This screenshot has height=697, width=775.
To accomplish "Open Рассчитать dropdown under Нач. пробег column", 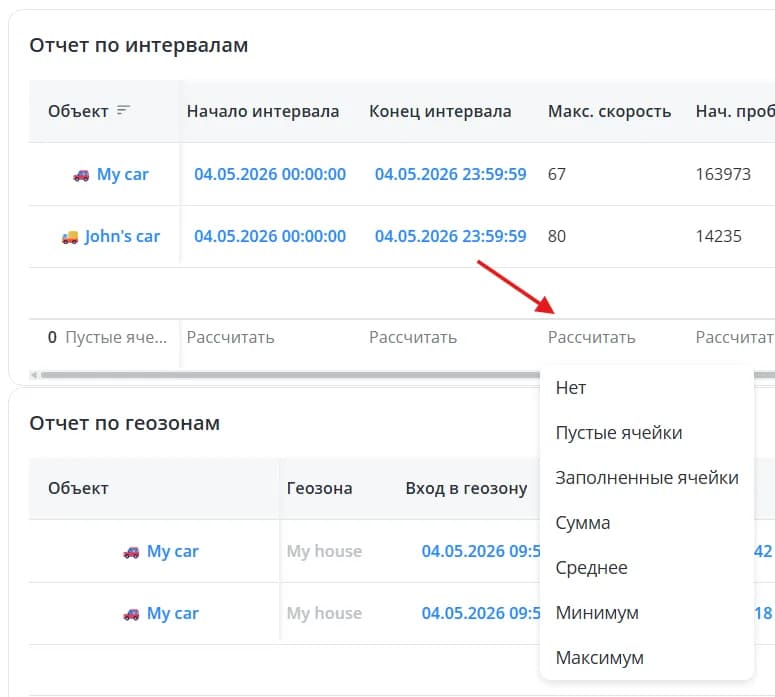I will (x=735, y=338).
